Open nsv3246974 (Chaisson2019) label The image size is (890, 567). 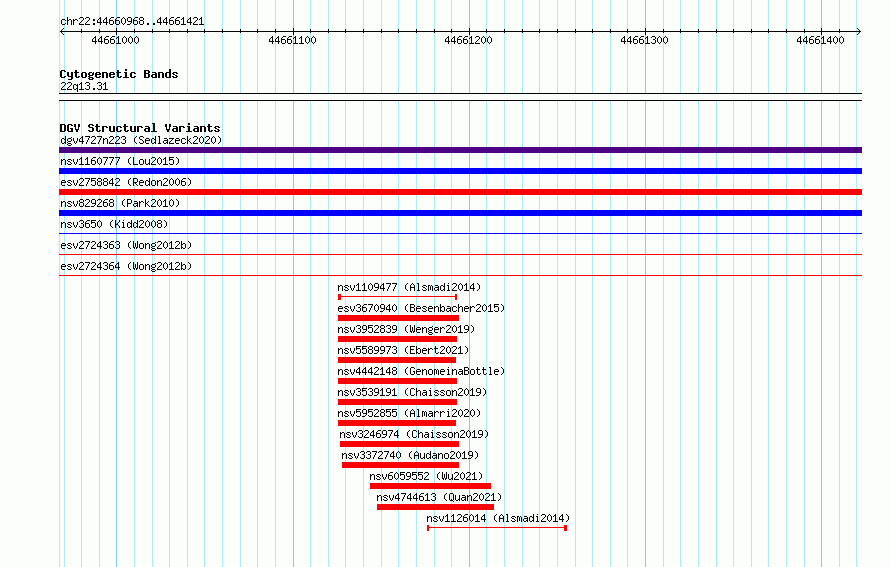pyautogui.click(x=414, y=434)
